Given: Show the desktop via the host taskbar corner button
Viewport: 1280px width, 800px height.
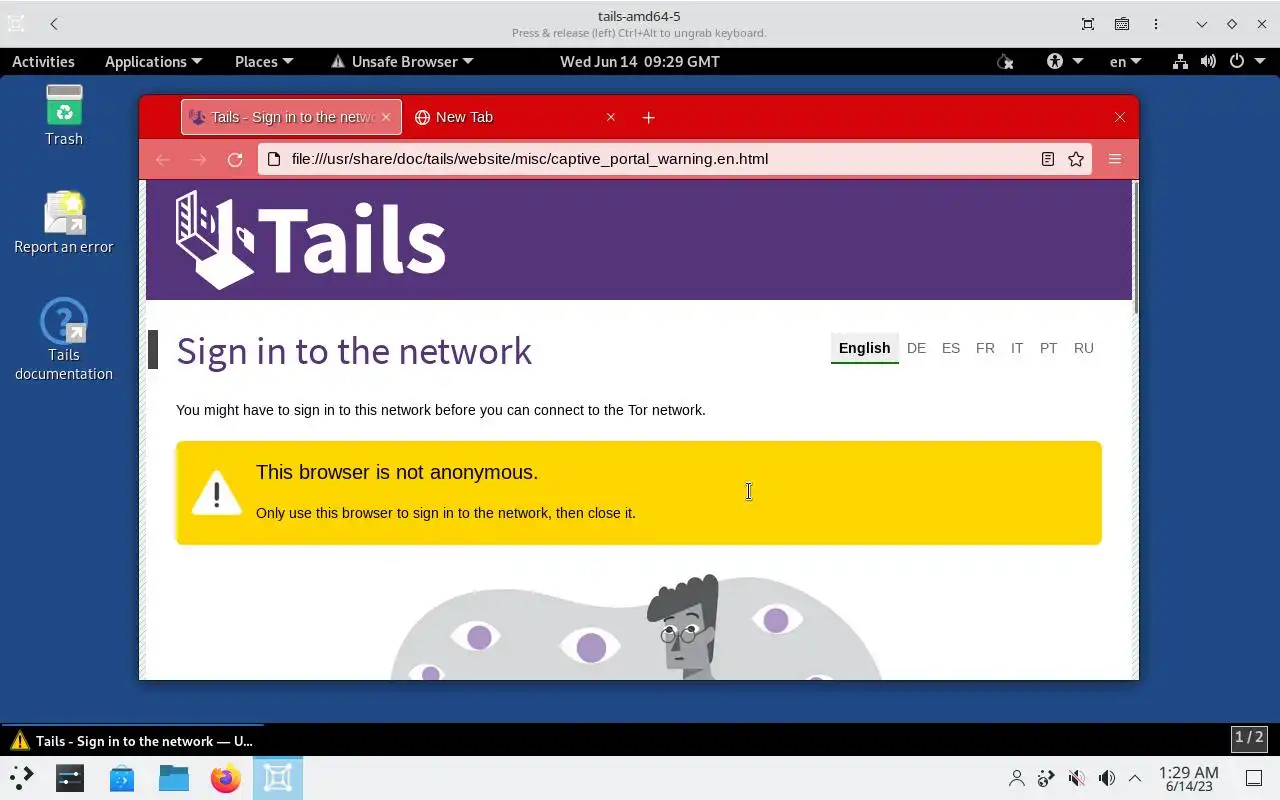Looking at the screenshot, I should click(x=1254, y=778).
